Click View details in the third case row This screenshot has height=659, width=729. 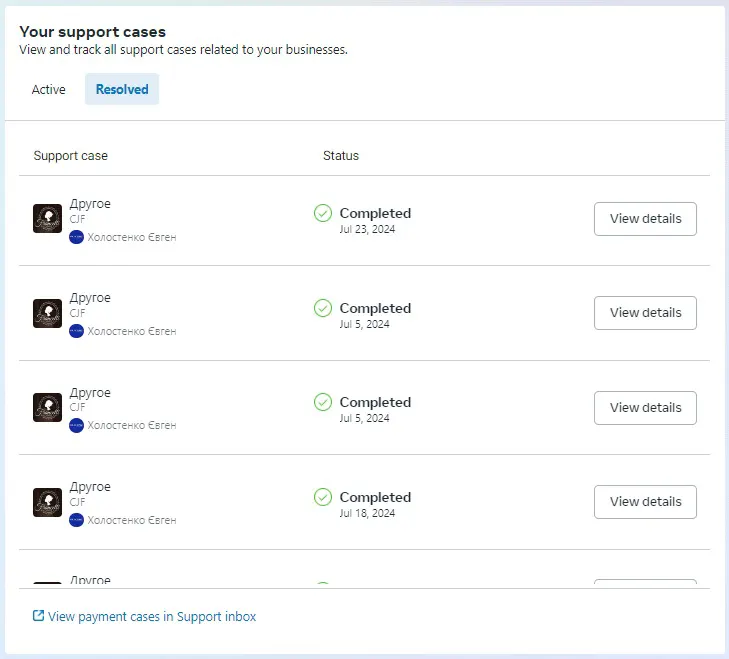click(645, 408)
